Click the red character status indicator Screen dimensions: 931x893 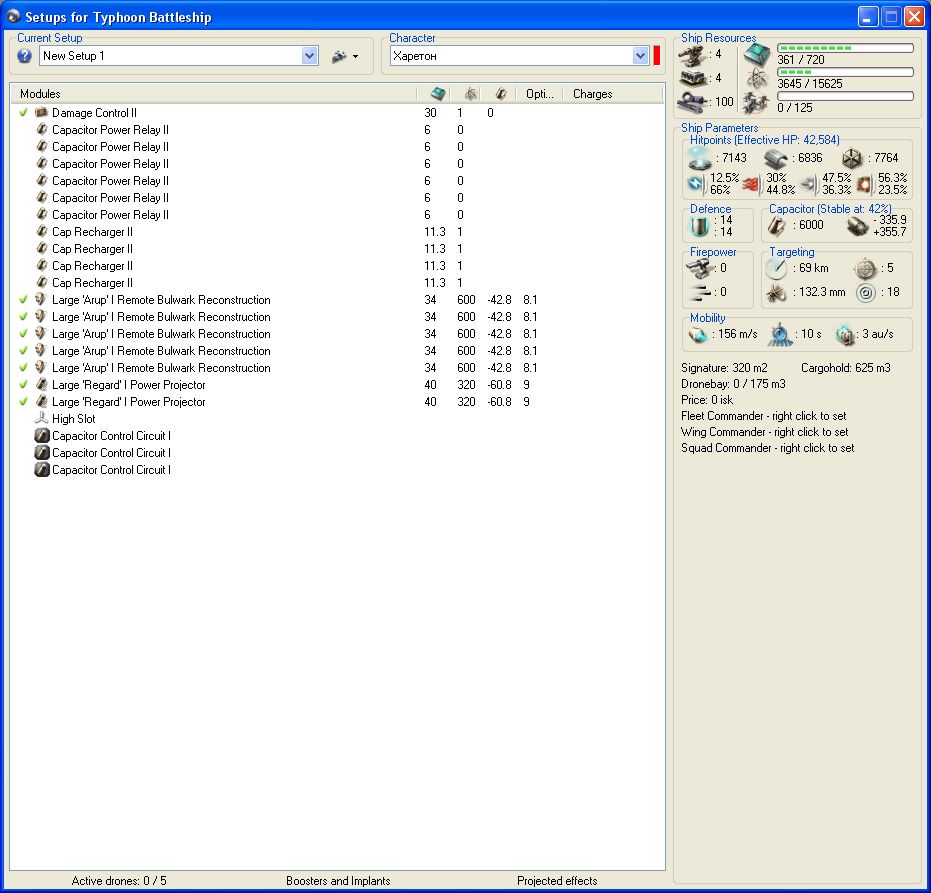tap(657, 56)
